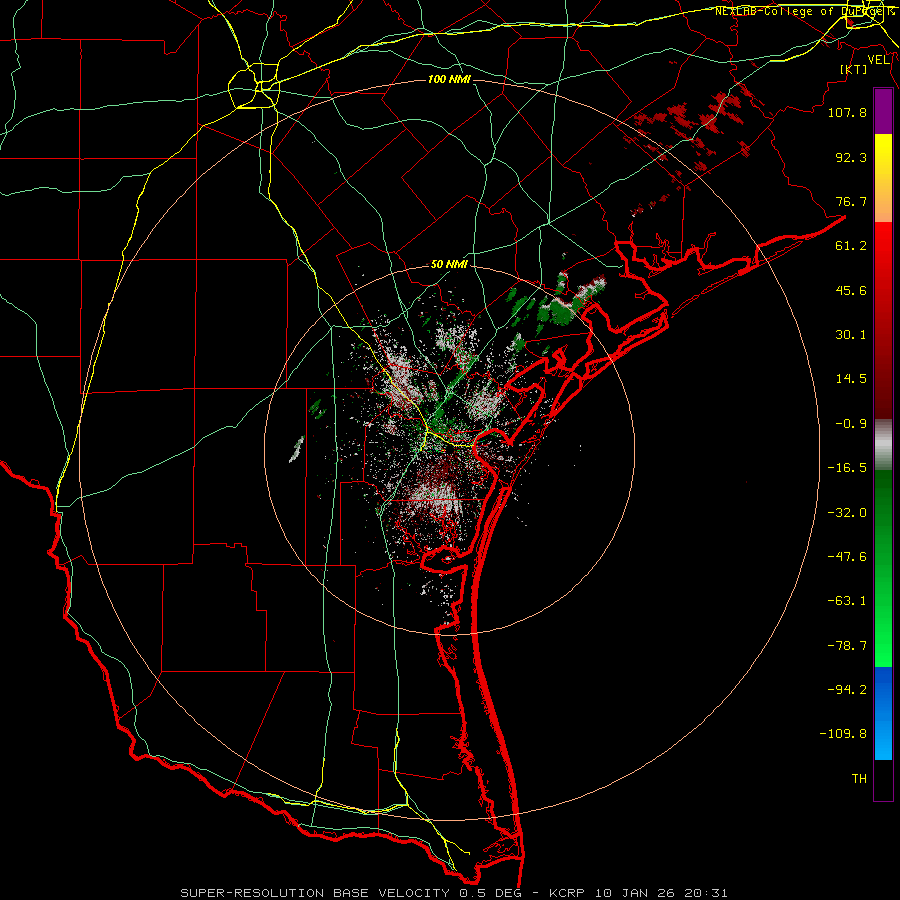
Task: Pick the purple segment of velocity color bar
Action: [883, 111]
